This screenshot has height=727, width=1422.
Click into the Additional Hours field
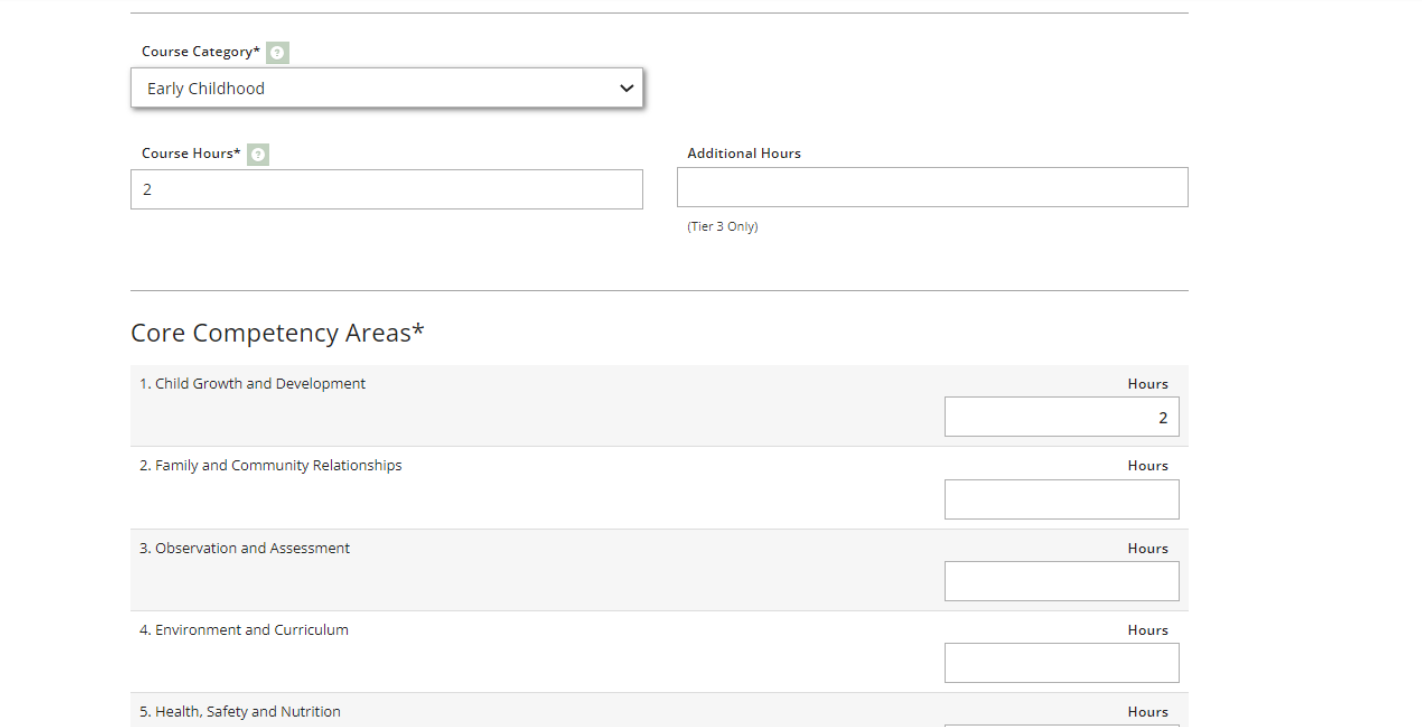pyautogui.click(x=932, y=187)
